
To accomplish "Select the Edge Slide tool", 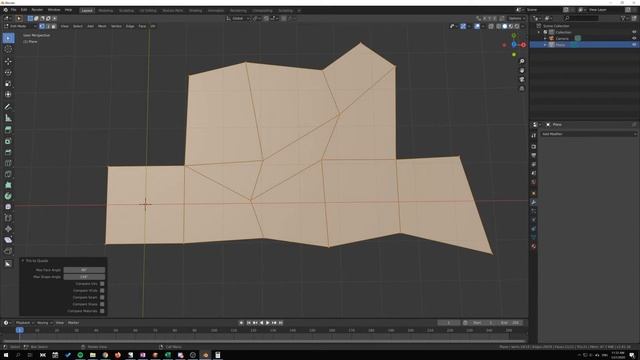I will coord(8,218).
